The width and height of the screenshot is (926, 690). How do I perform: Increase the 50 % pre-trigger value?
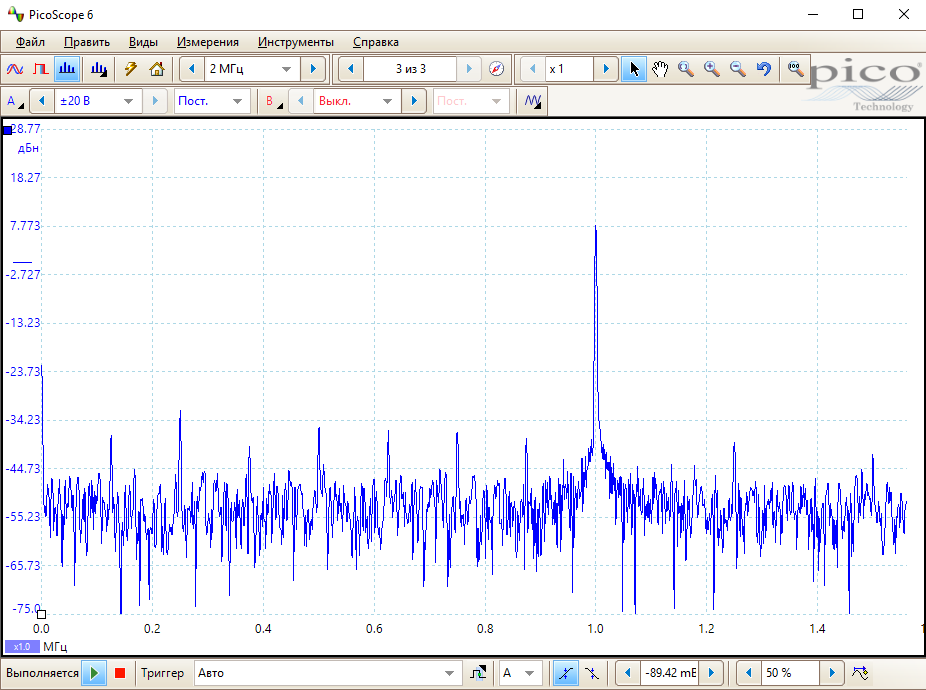coord(831,673)
